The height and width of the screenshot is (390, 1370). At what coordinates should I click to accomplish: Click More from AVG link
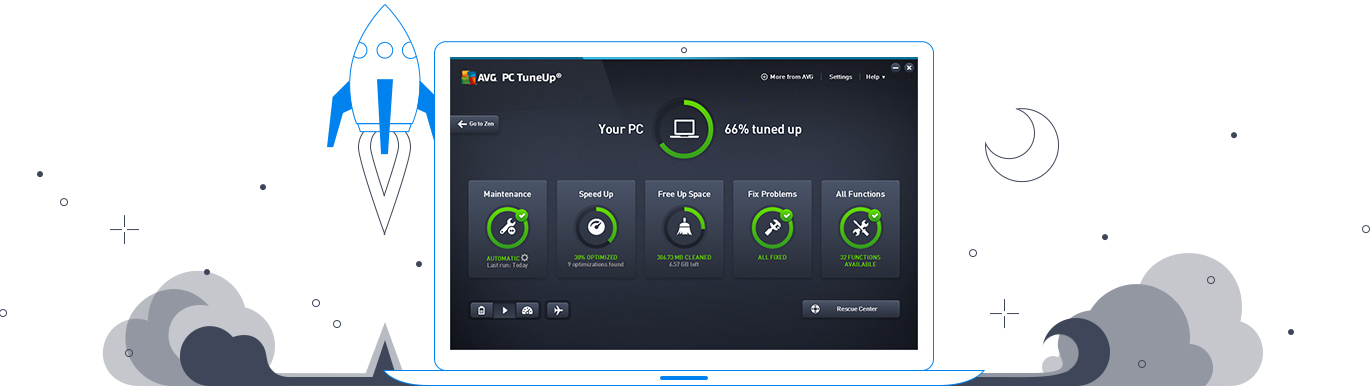click(787, 77)
